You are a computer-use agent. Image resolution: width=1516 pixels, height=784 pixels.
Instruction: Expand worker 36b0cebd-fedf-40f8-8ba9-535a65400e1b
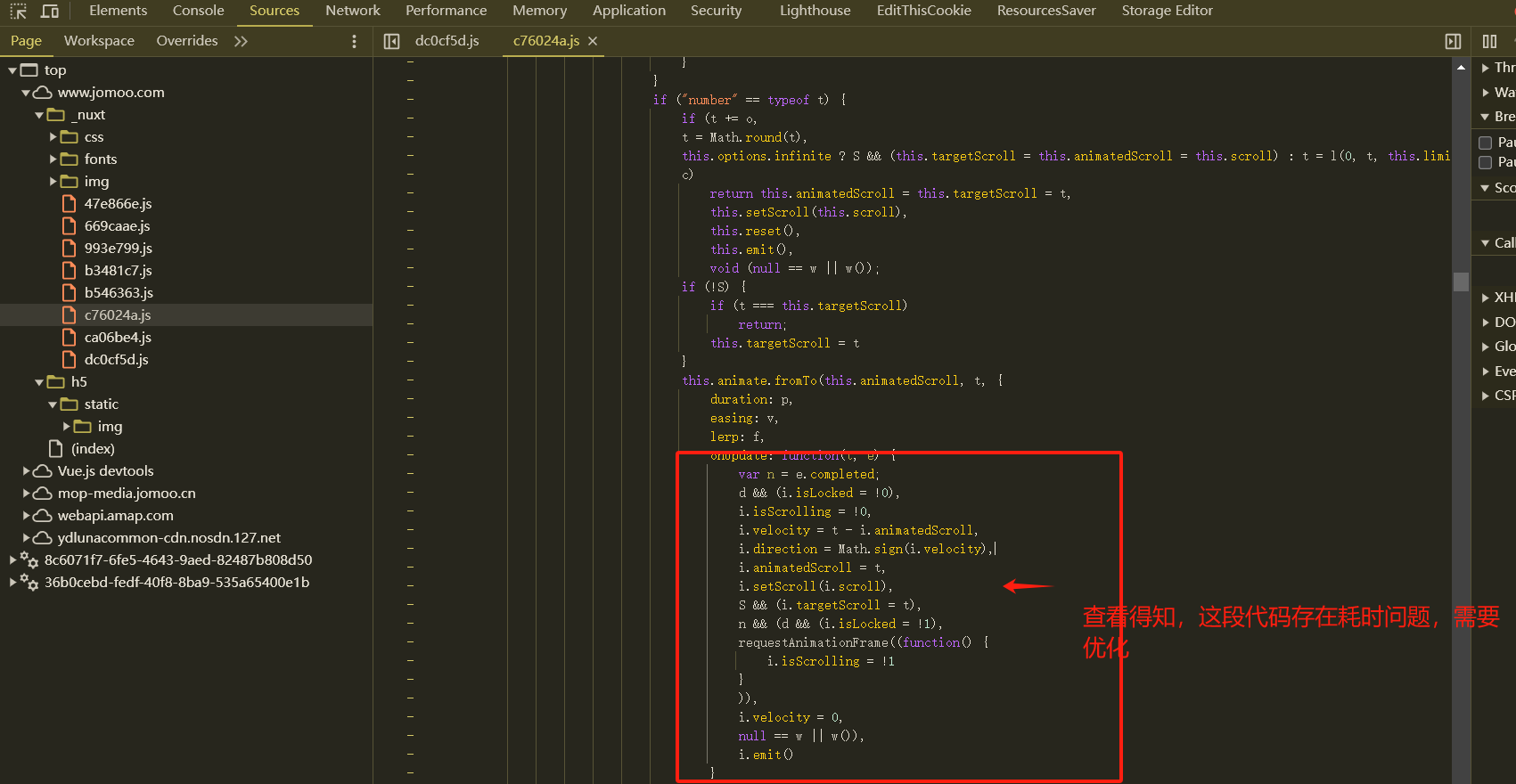[12, 583]
